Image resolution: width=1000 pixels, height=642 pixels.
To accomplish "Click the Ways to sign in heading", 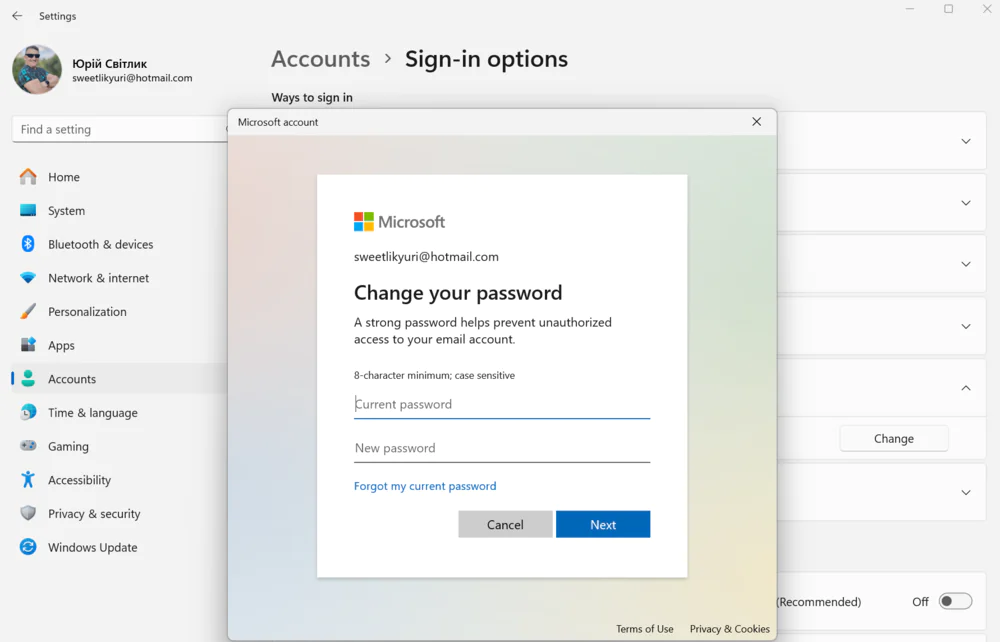I will click(312, 98).
